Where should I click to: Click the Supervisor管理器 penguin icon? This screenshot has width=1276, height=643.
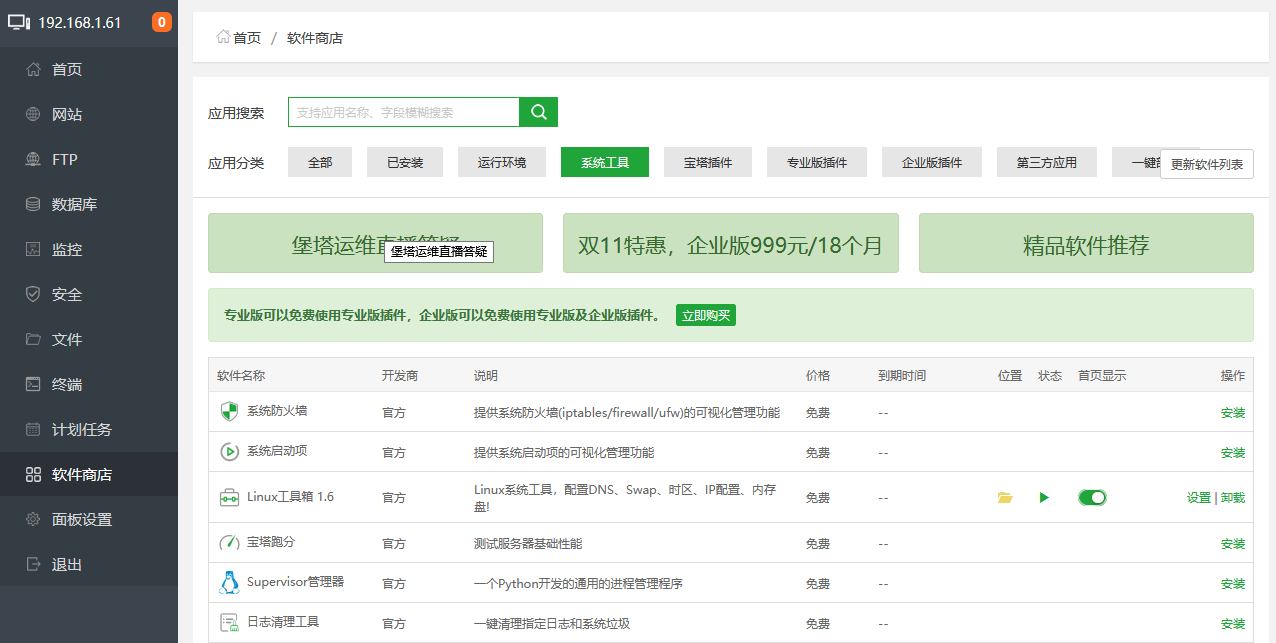[229, 583]
